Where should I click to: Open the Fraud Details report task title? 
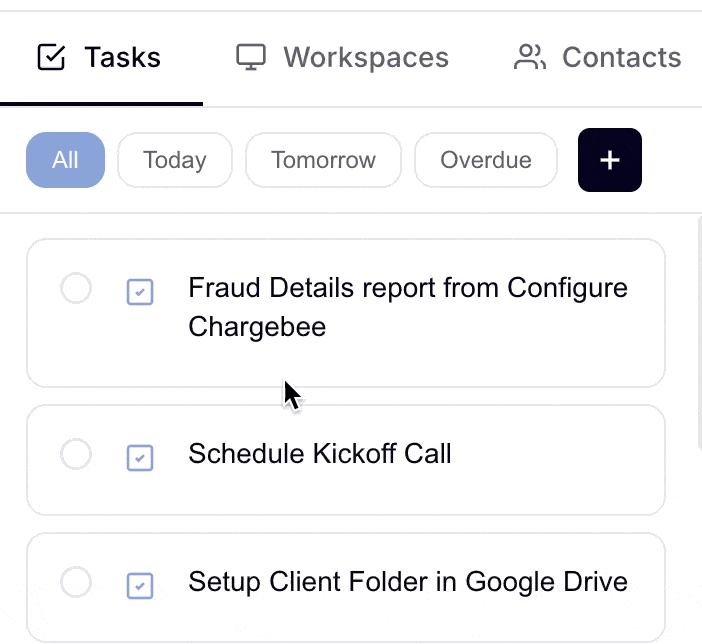point(407,307)
